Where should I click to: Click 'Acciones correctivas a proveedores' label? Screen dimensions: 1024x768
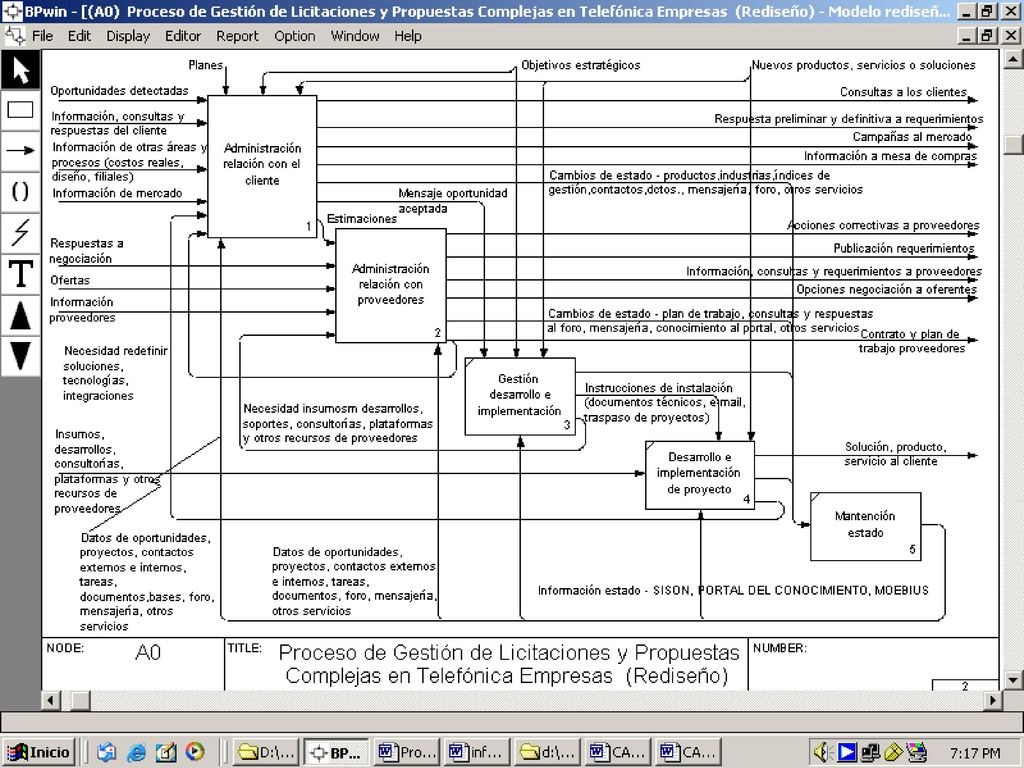883,225
